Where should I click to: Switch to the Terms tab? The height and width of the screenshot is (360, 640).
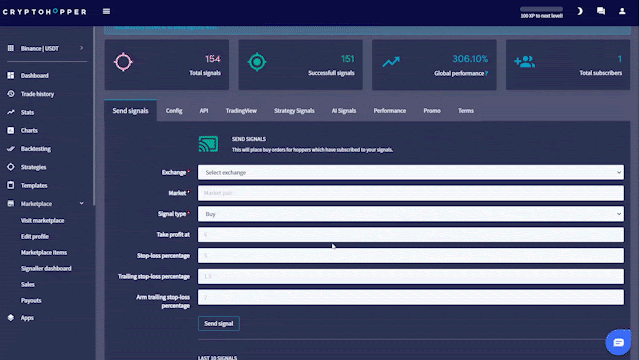click(466, 111)
